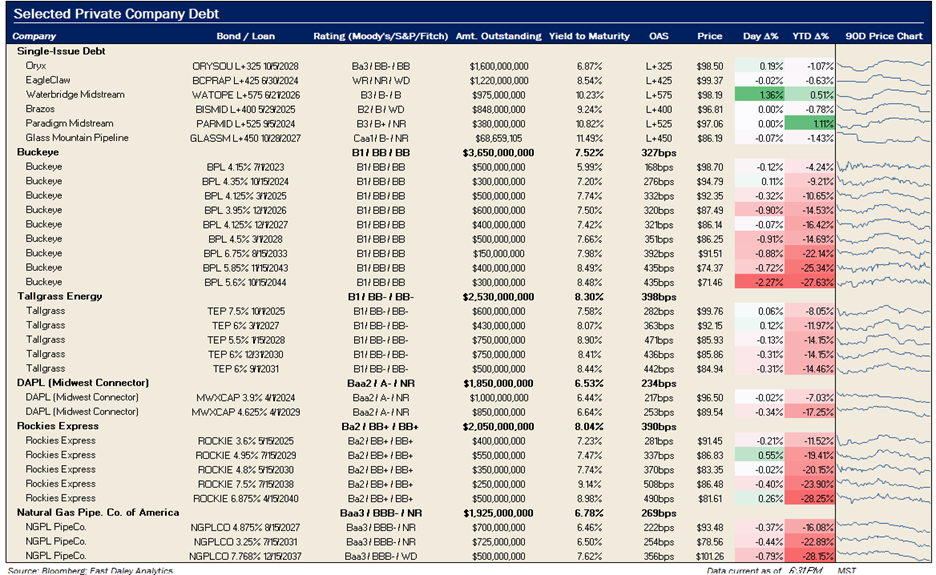Click the 'Rating (Moody's/S&P/Fitch)' column header
936x575 pixels.
[x=380, y=36]
